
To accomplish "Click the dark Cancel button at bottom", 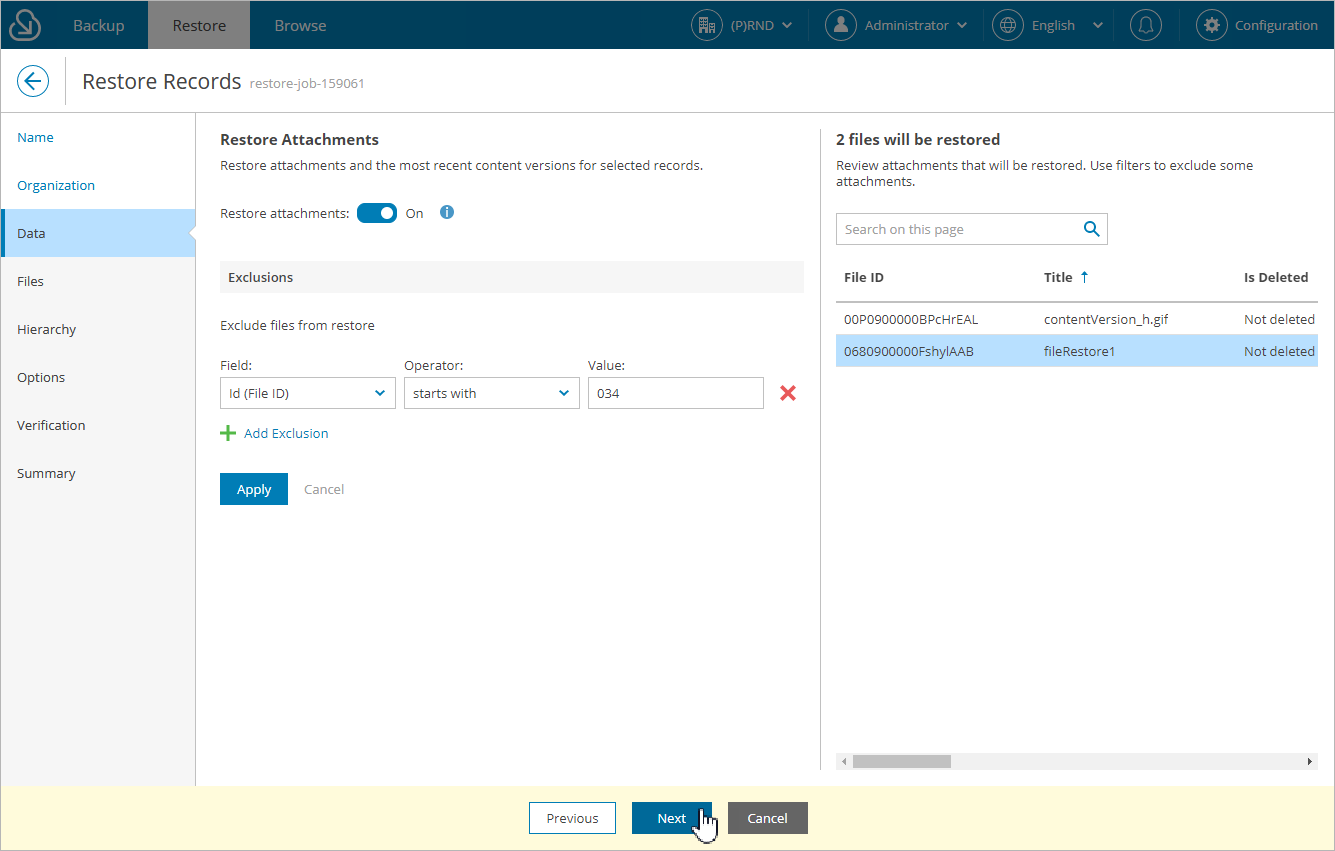I will tap(768, 818).
